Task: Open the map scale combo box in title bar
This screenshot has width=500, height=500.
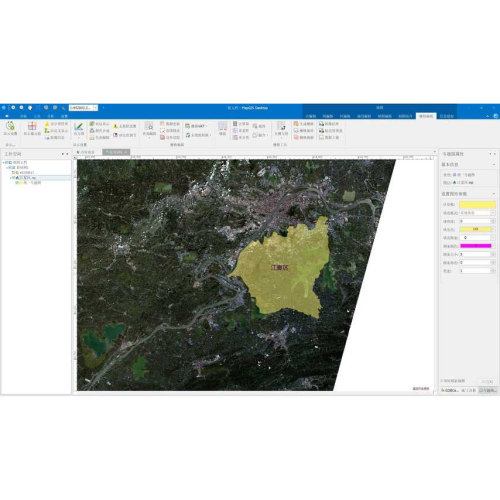Action: click(x=83, y=108)
